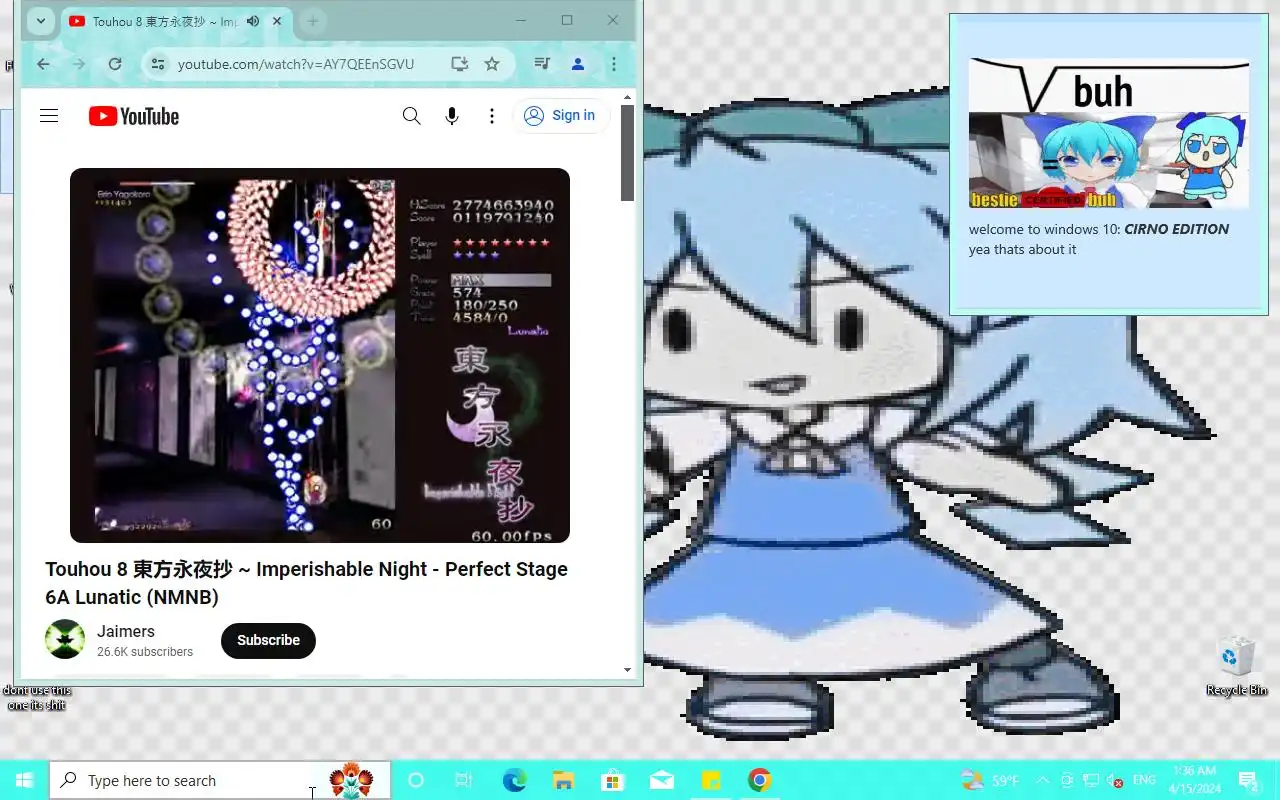Viewport: 1280px width, 800px height.
Task: Open the Windows Start menu
Action: pos(24,780)
